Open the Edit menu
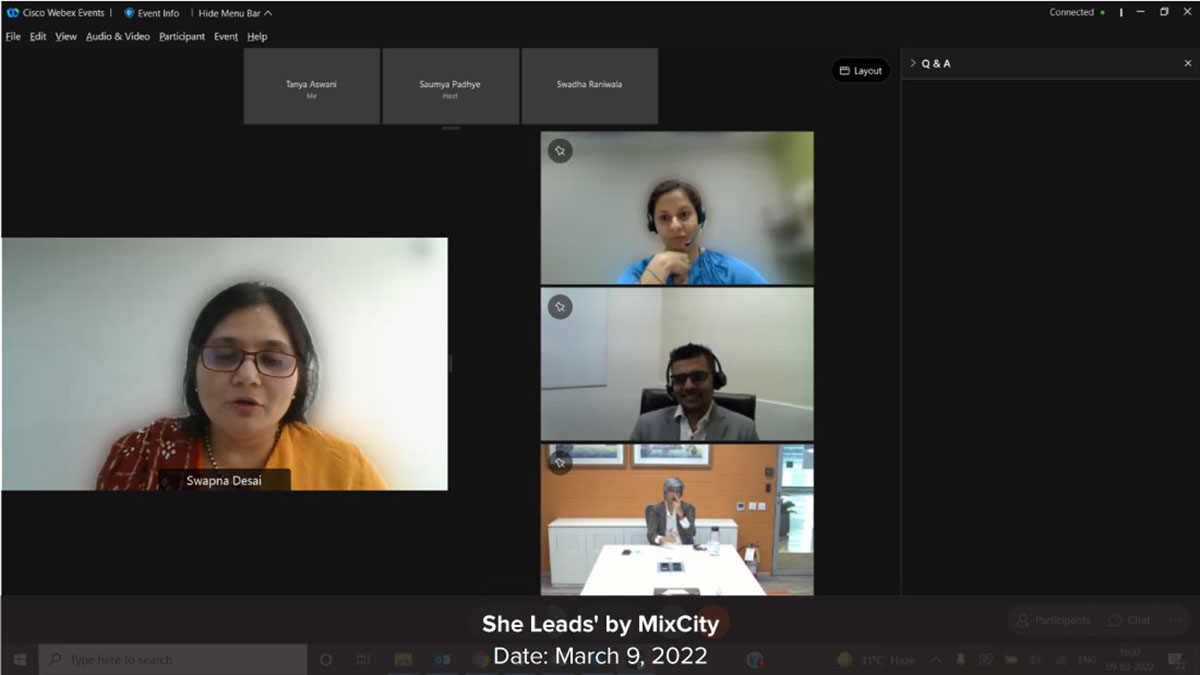The image size is (1200, 675). click(x=38, y=37)
